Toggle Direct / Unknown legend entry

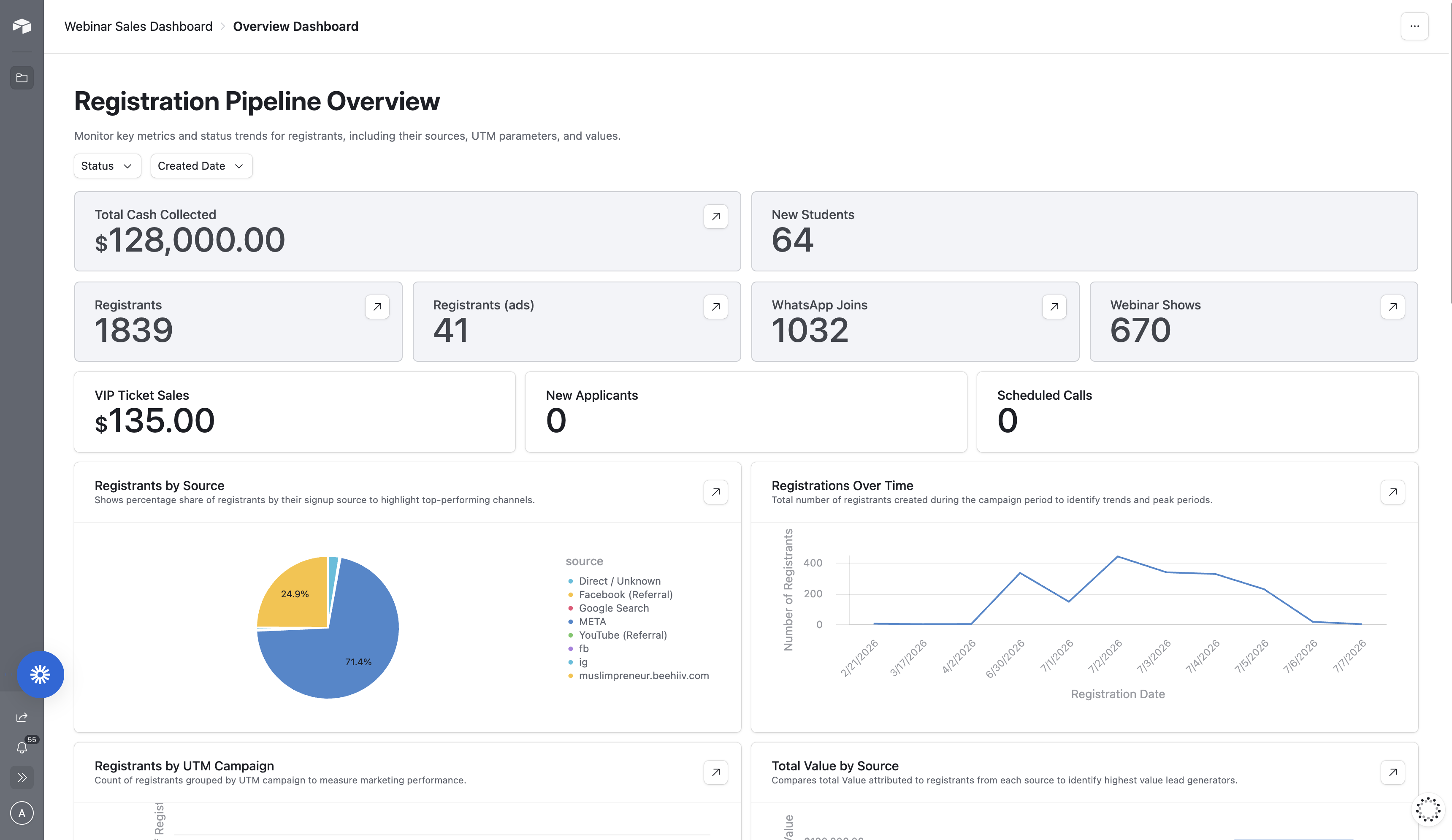coord(614,581)
